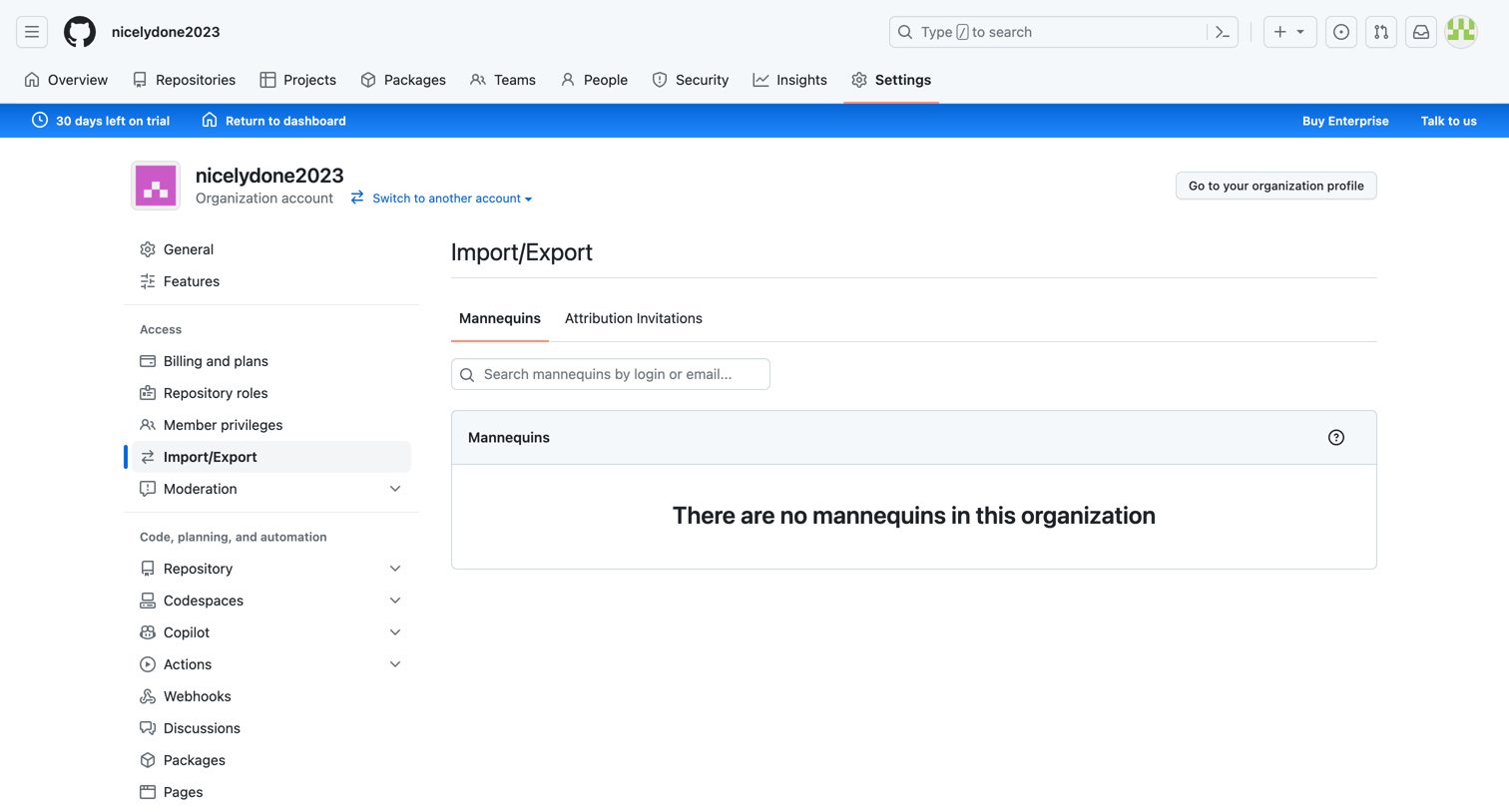Viewport: 1509px width, 812px height.
Task: Open Switch to another account dropdown
Action: coord(441,199)
